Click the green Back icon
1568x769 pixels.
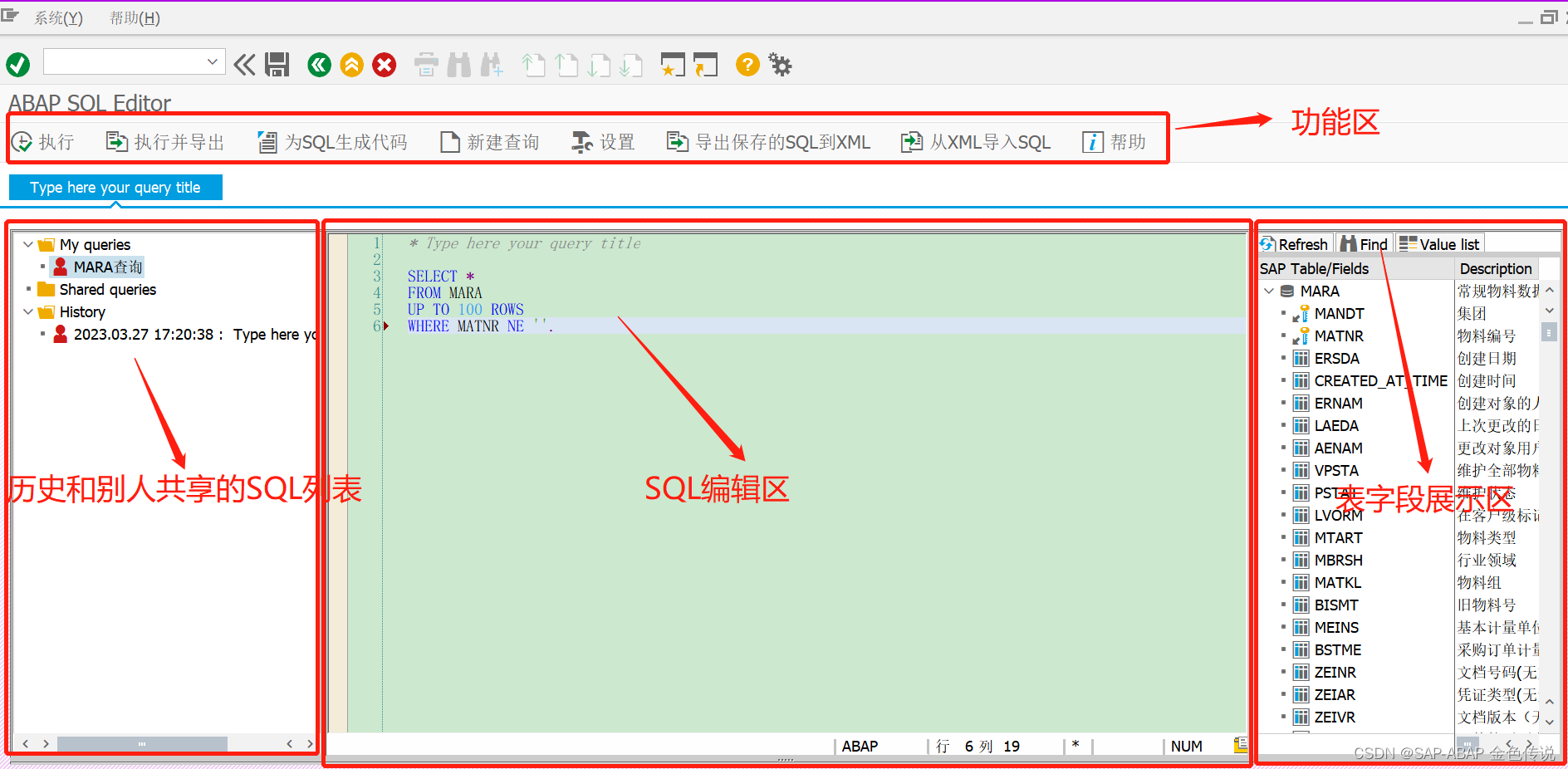[319, 65]
